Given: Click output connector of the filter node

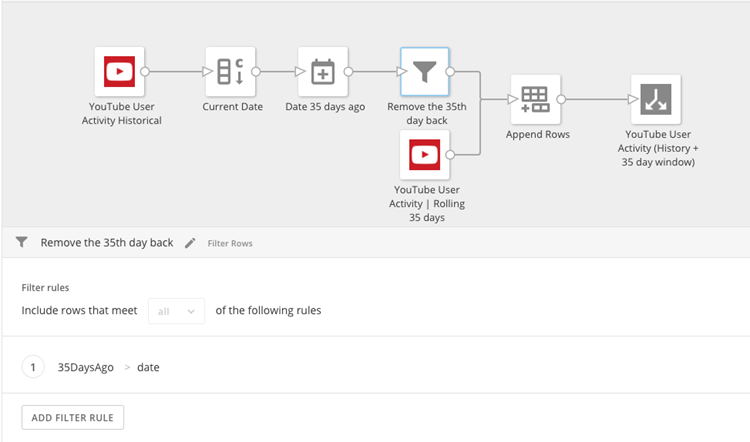Looking at the screenshot, I should (x=450, y=72).
